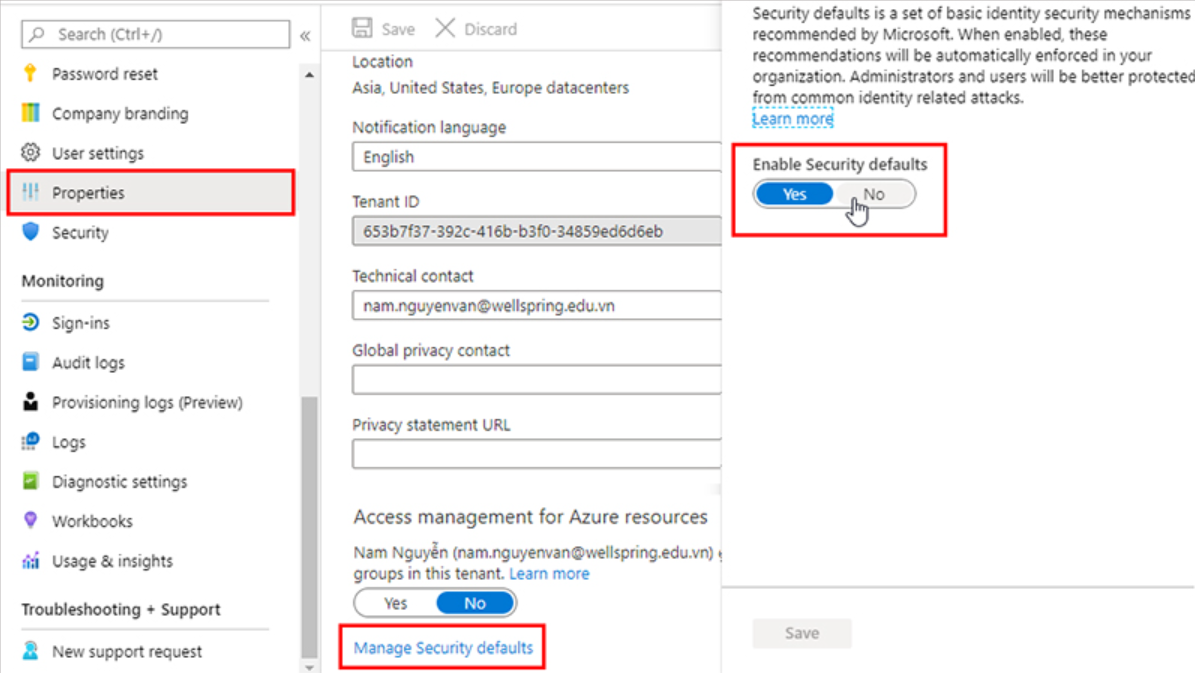The width and height of the screenshot is (1195, 673).
Task: Click Learn more in Security defaults panel
Action: [793, 119]
